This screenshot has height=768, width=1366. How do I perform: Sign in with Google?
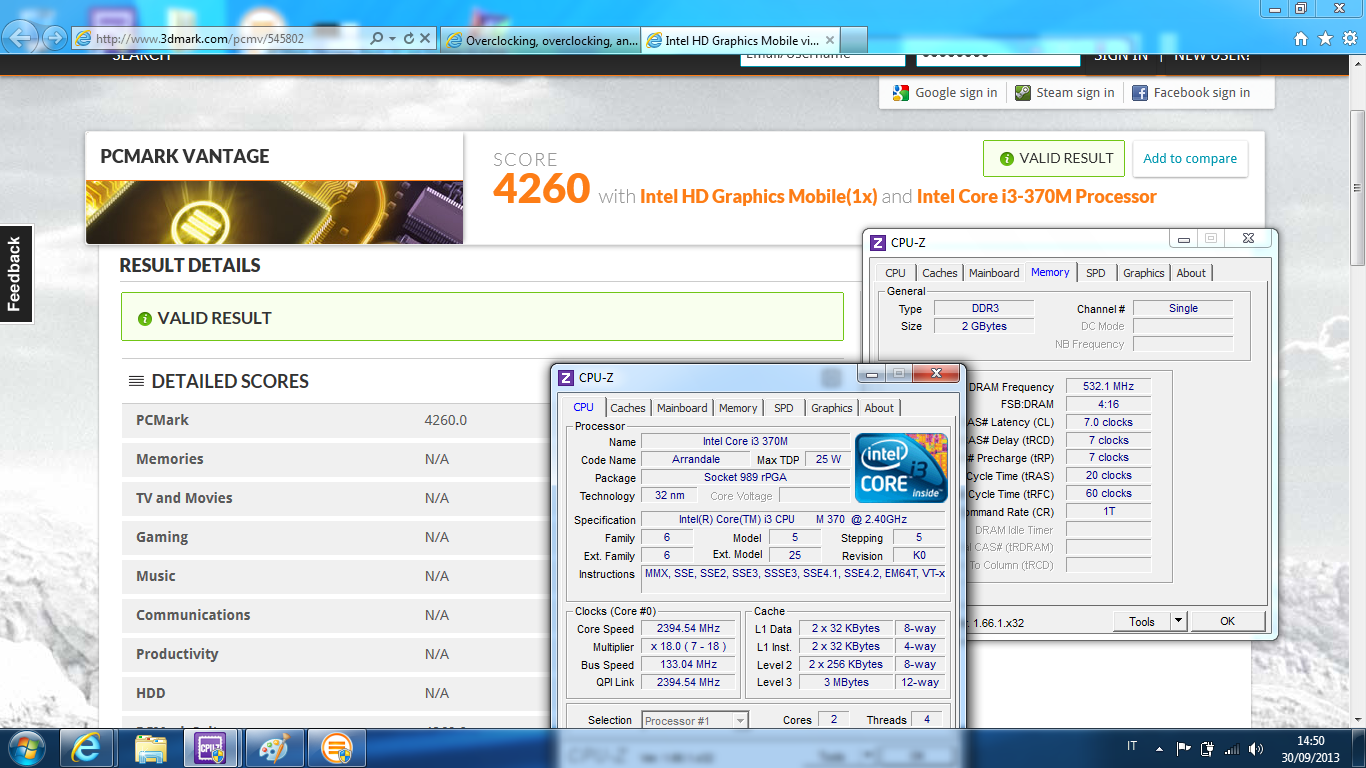945,93
